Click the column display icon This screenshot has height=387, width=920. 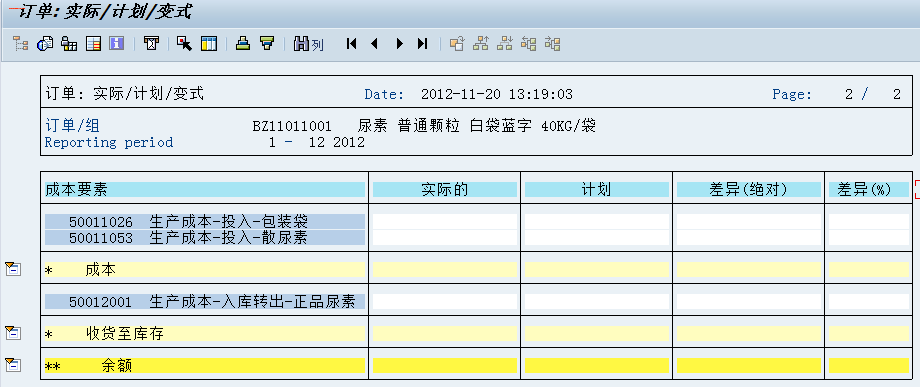(x=209, y=44)
